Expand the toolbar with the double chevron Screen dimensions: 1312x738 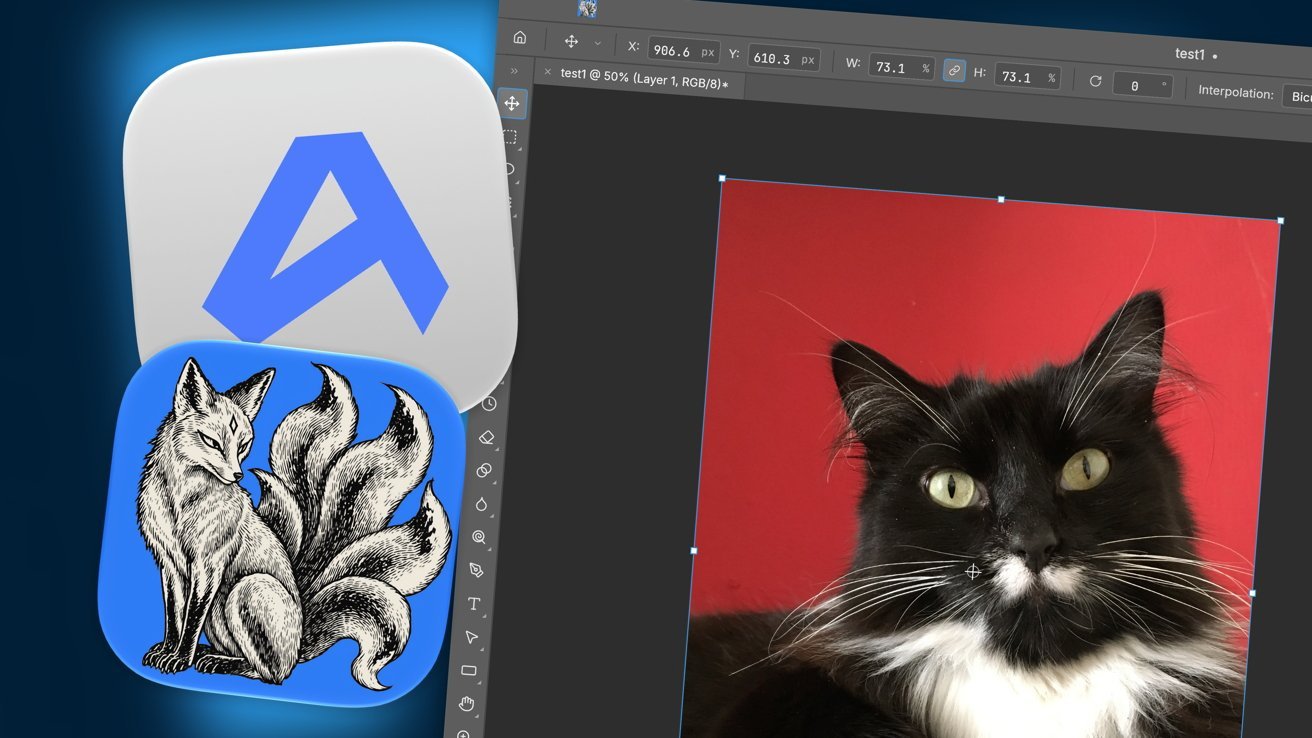(514, 70)
